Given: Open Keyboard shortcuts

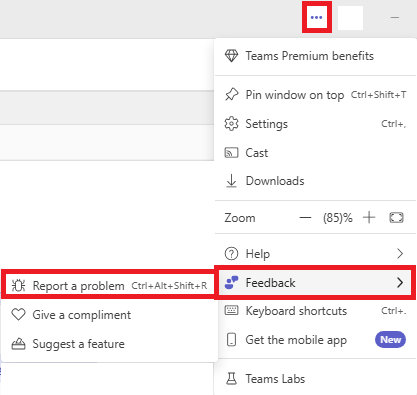Looking at the screenshot, I should (x=315, y=311).
